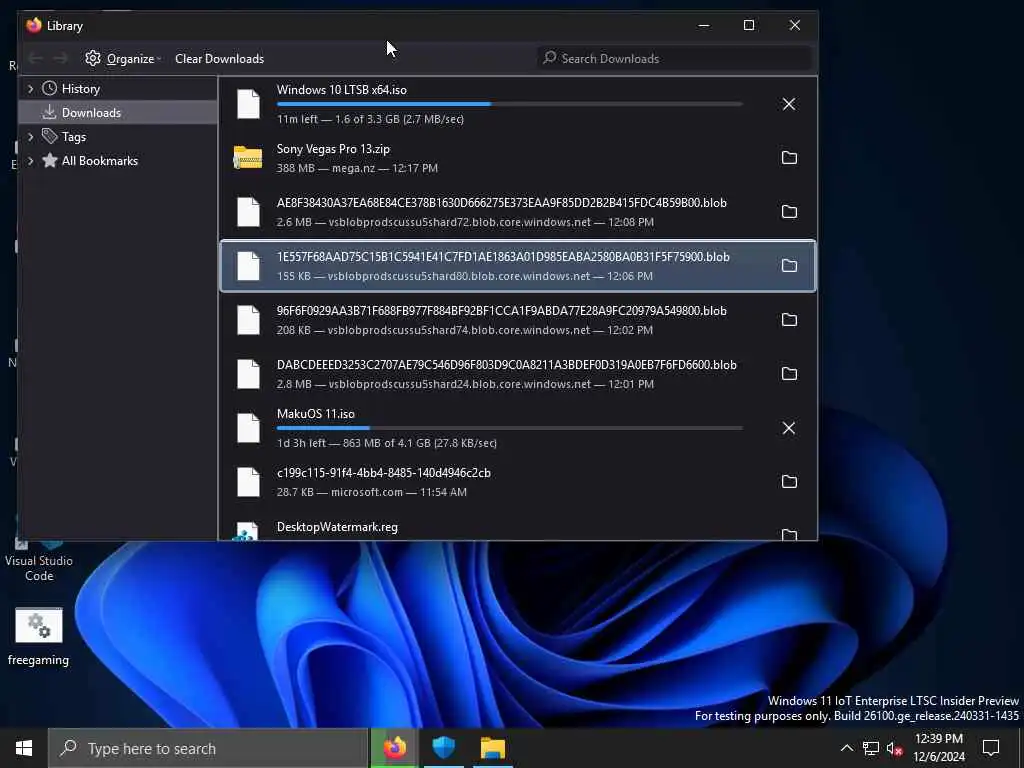Focus the Search Downloads field
1024x768 pixels.
pyautogui.click(x=675, y=58)
